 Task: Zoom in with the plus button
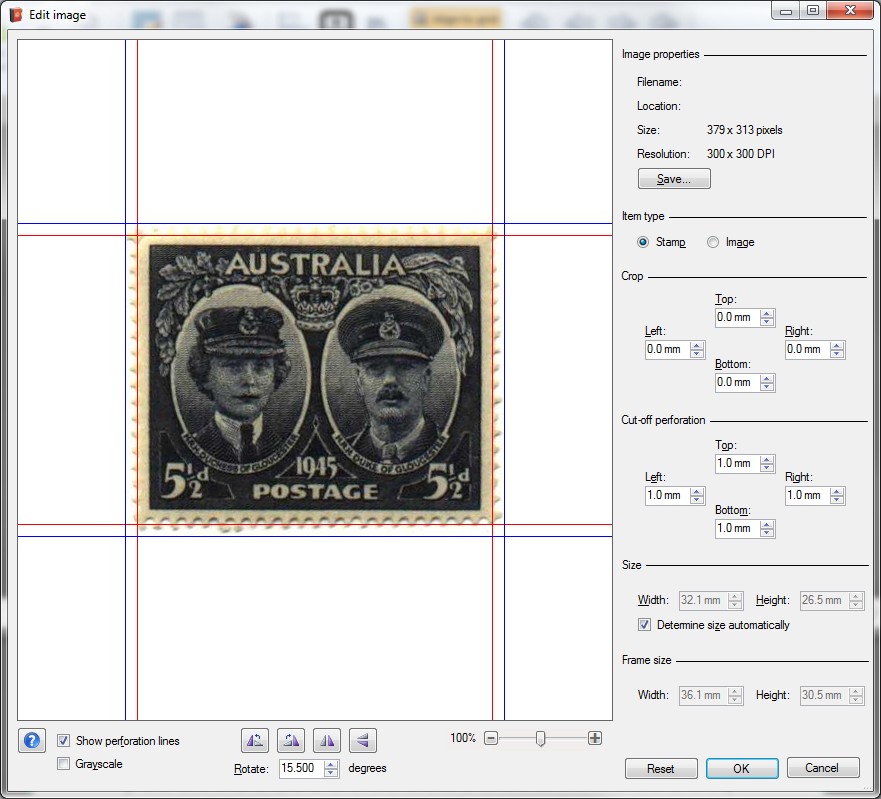click(x=594, y=738)
